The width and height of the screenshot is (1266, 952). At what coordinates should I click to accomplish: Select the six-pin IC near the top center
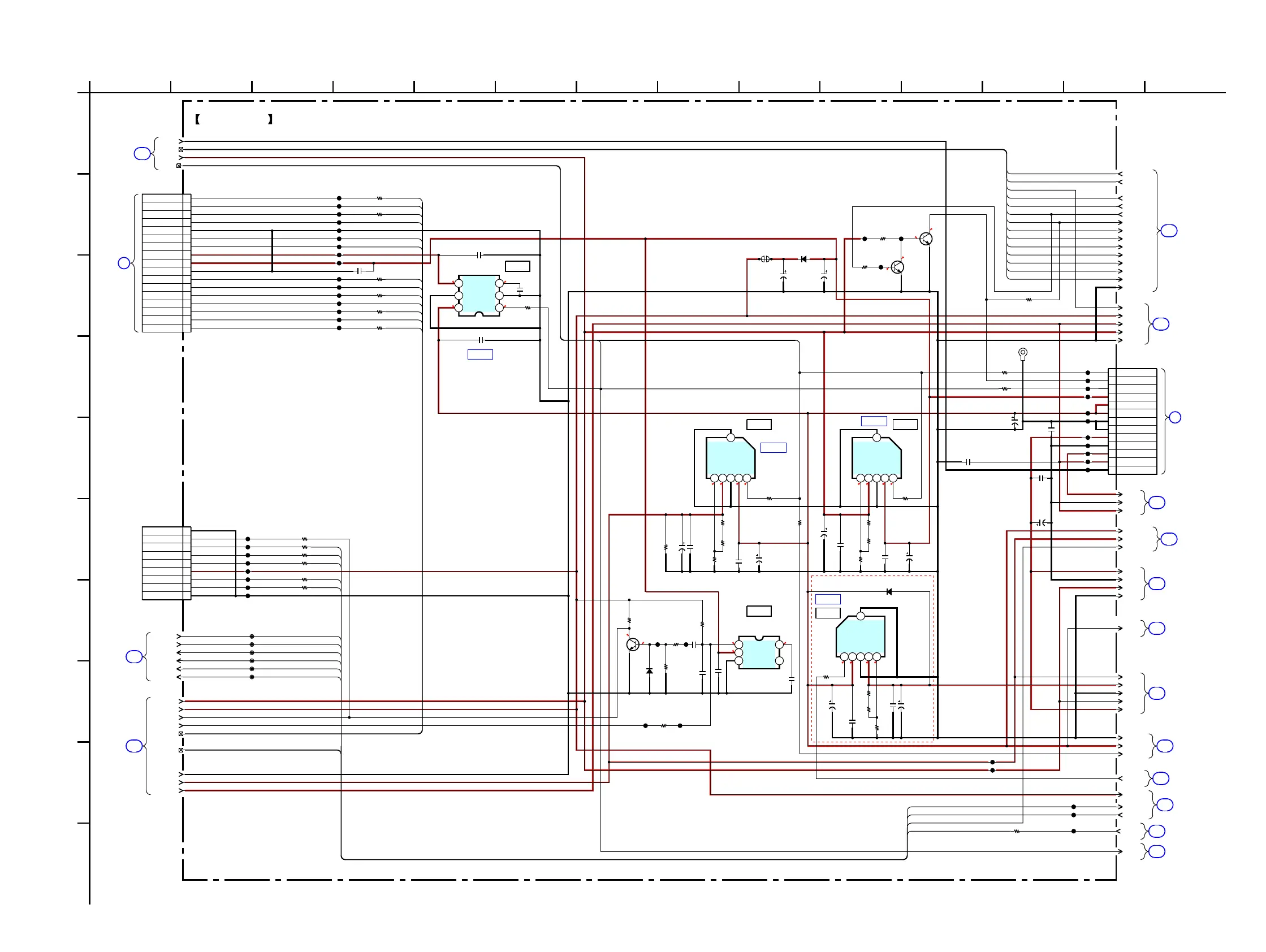(478, 295)
